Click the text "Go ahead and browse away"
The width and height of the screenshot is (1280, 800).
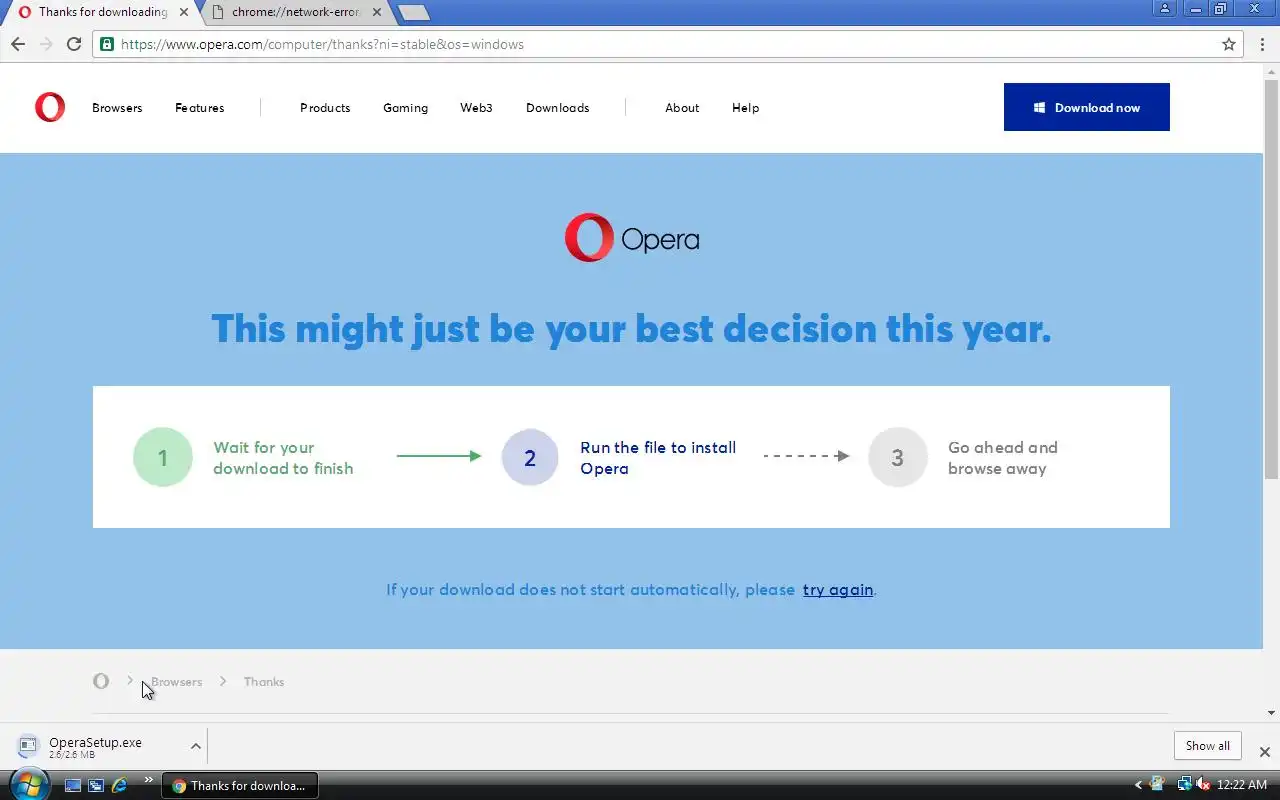coord(1002,458)
